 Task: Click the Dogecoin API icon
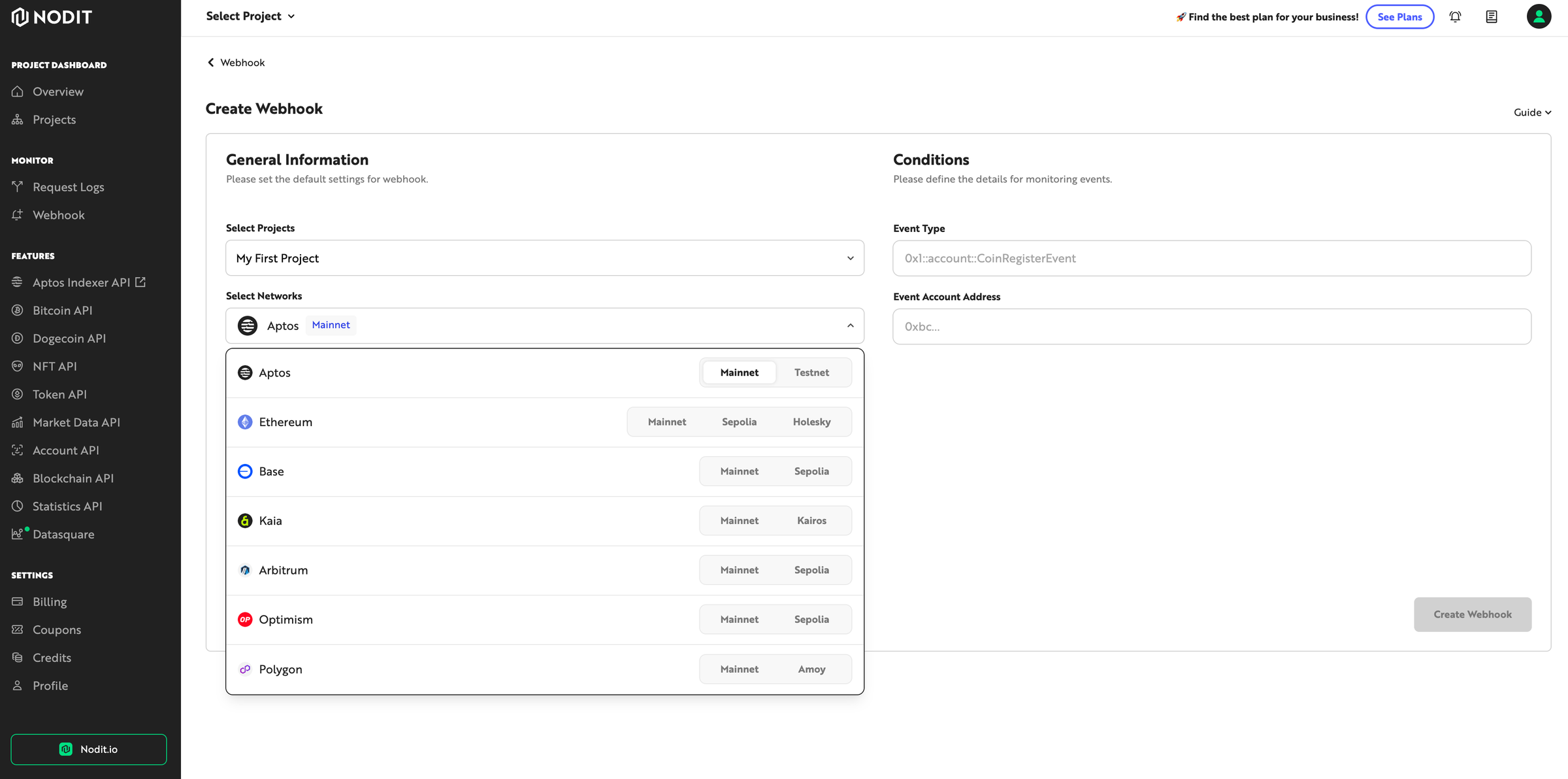pyautogui.click(x=18, y=338)
